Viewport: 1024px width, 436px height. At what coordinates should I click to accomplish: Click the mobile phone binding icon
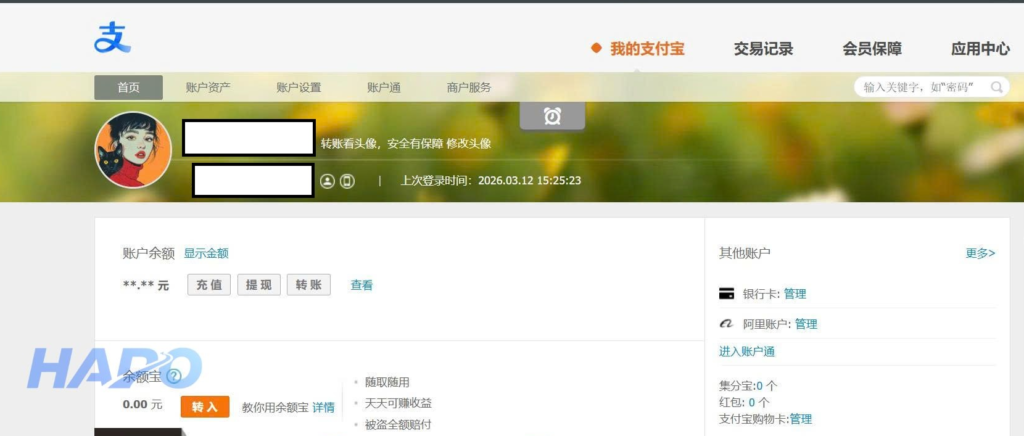[x=347, y=181]
